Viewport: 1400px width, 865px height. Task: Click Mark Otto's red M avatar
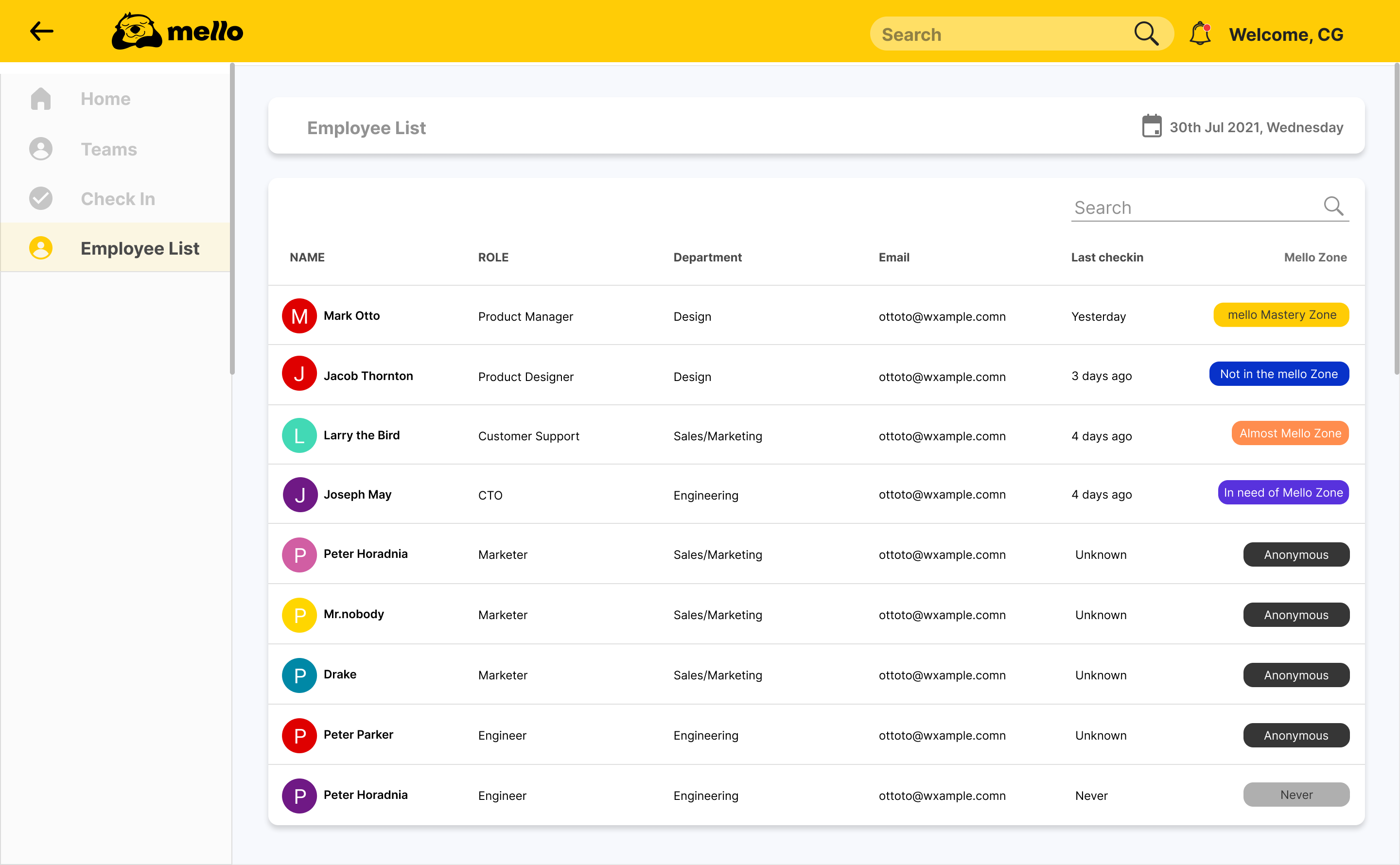pos(299,316)
